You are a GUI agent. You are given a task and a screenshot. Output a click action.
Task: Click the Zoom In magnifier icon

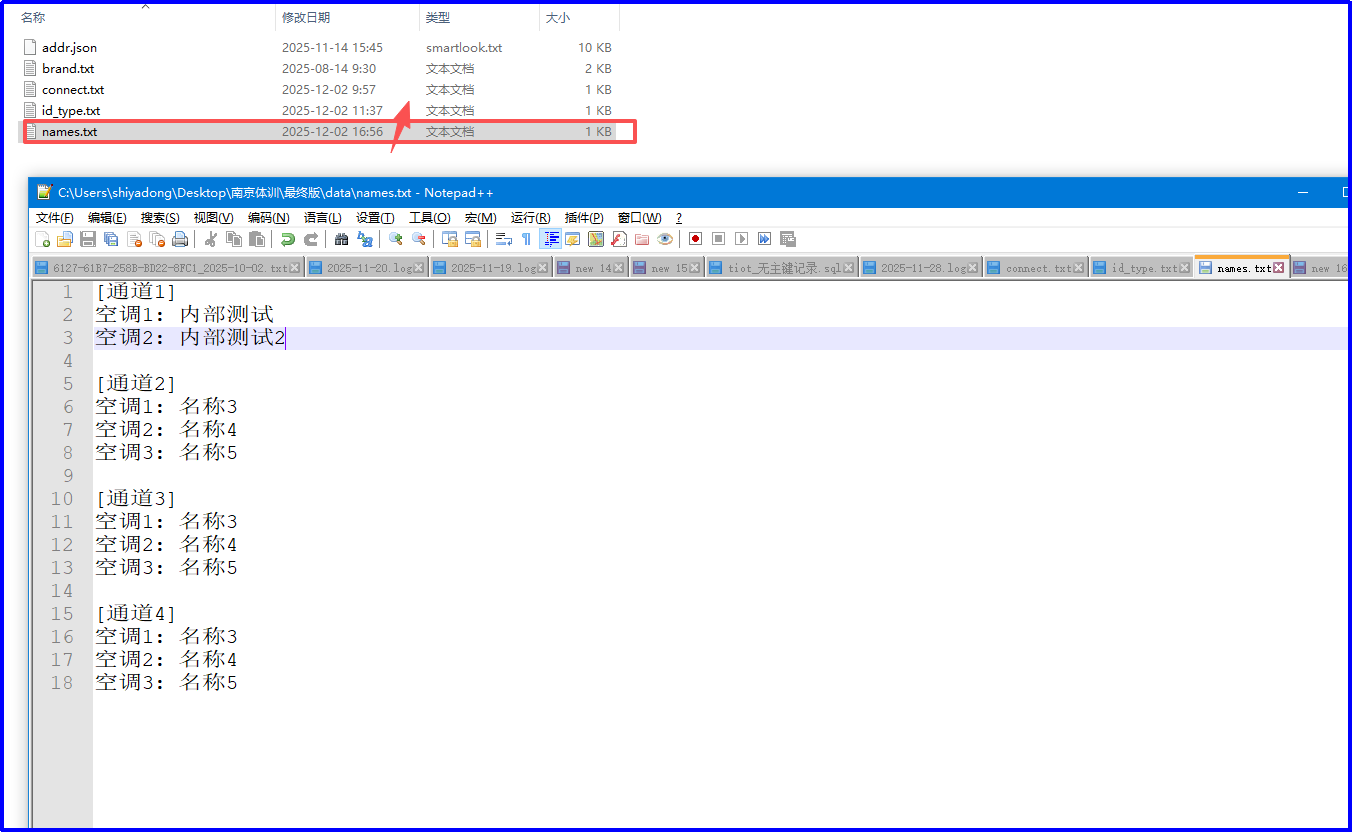pos(396,239)
